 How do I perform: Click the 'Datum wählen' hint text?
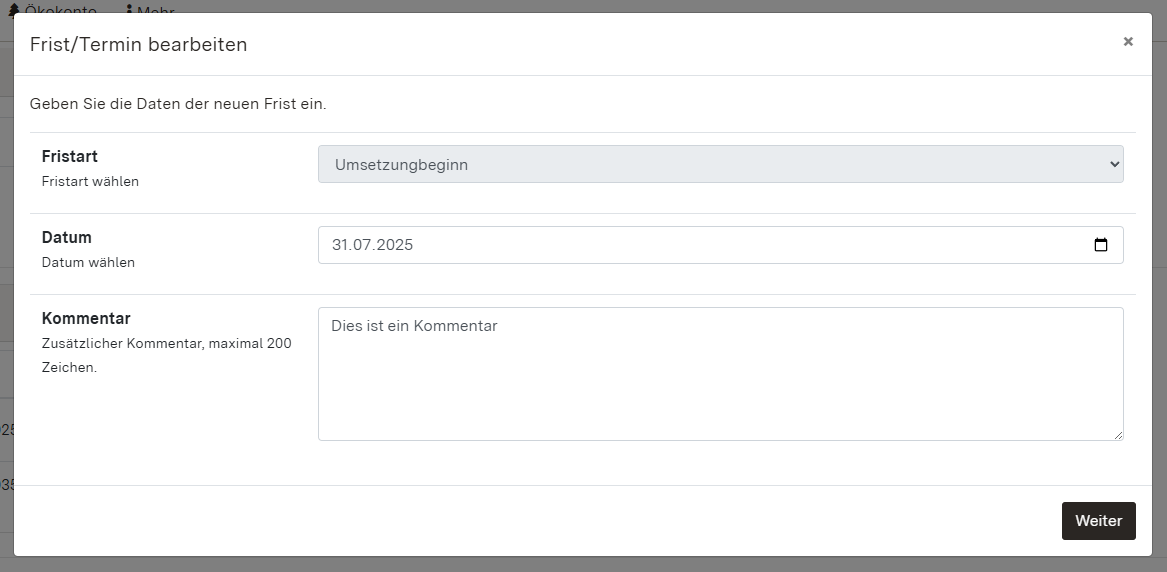tap(88, 263)
